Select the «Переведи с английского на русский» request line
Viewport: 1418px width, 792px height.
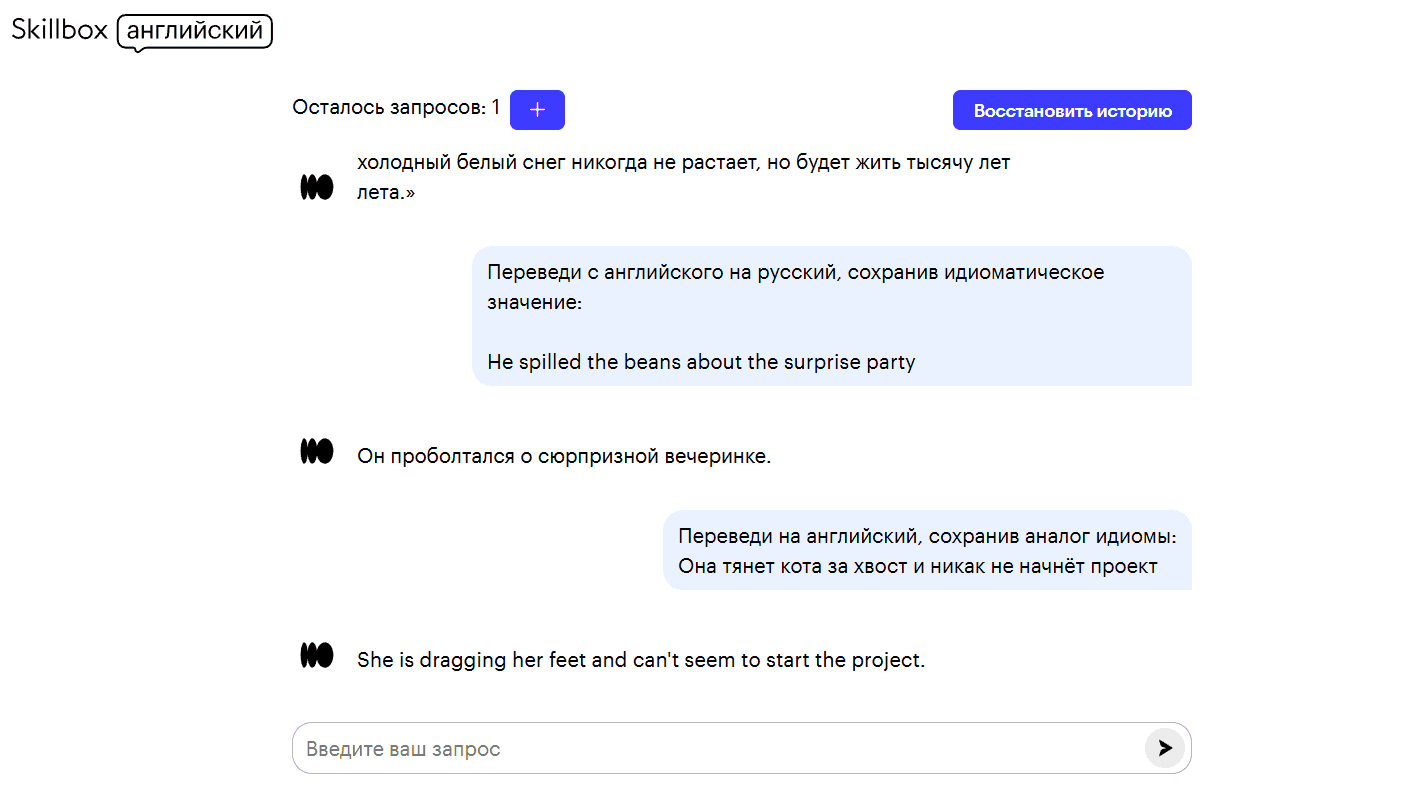point(795,272)
